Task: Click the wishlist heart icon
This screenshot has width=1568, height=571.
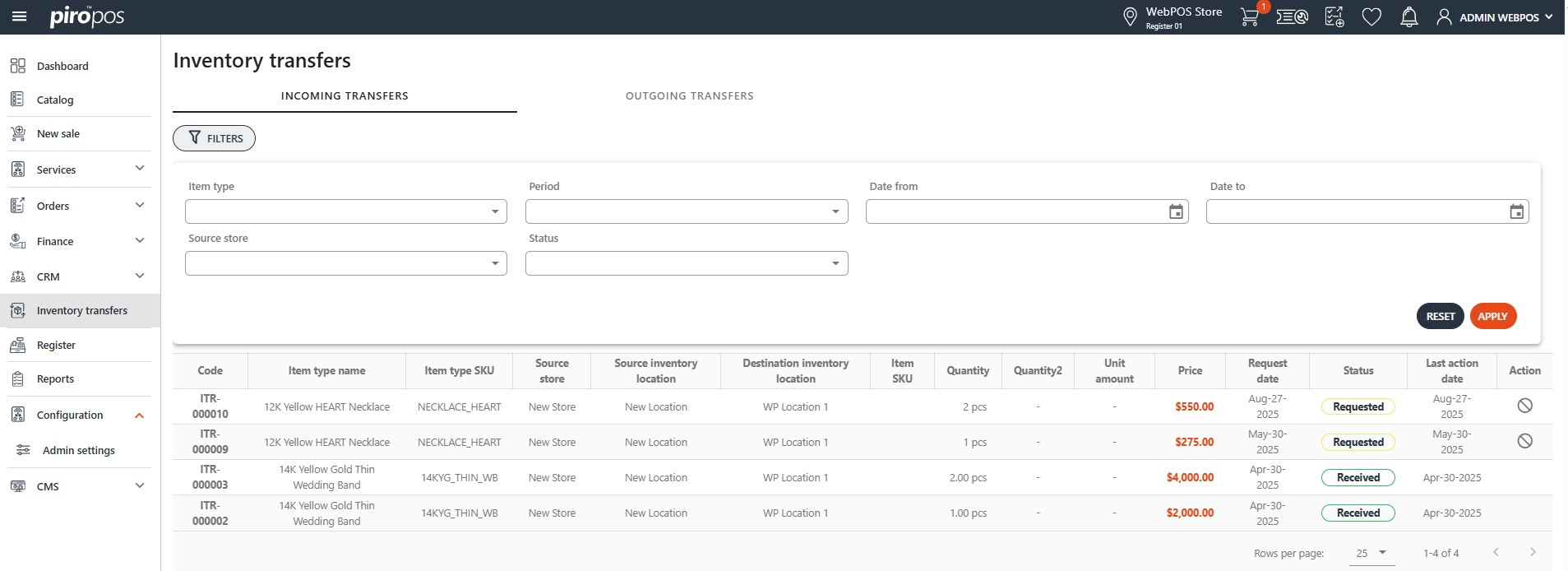Action: [1371, 17]
